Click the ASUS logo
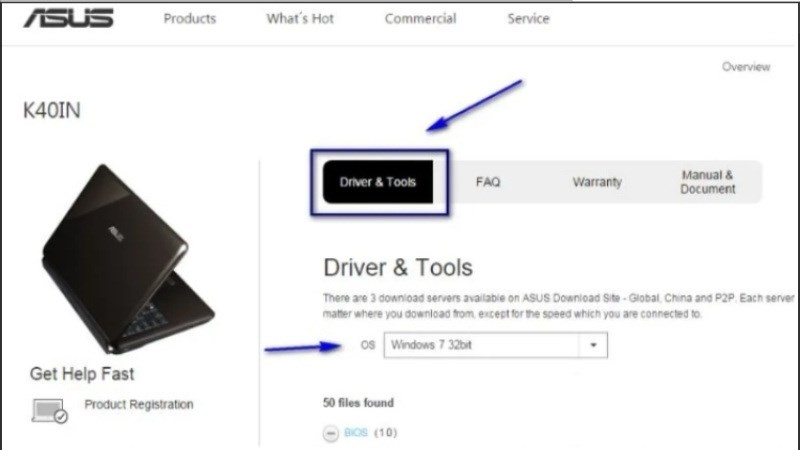This screenshot has height=450, width=800. click(x=68, y=18)
